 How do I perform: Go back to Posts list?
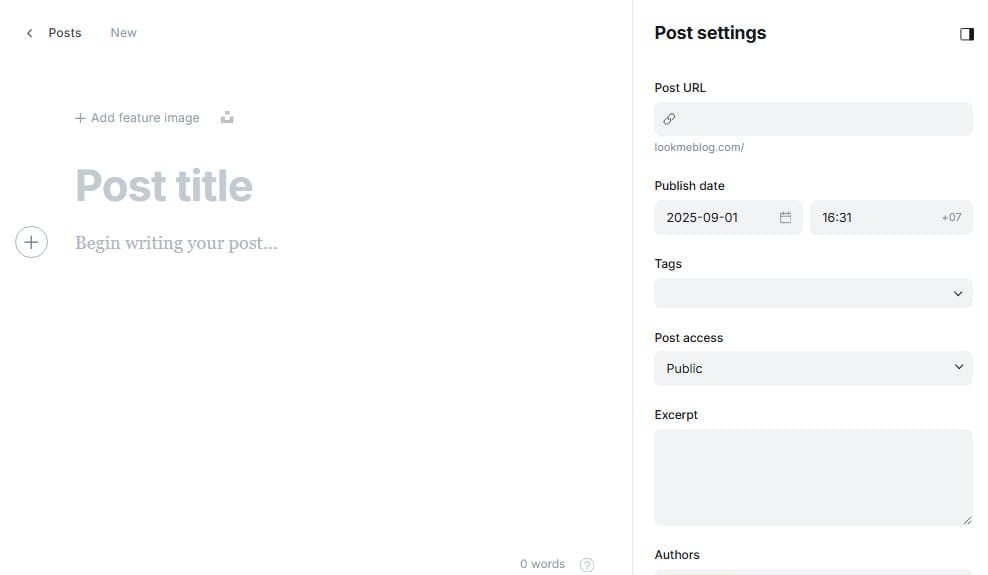(65, 33)
